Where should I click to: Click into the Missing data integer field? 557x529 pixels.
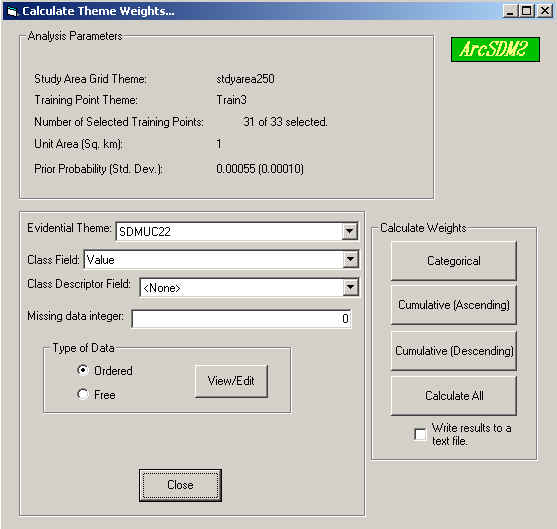(x=242, y=319)
